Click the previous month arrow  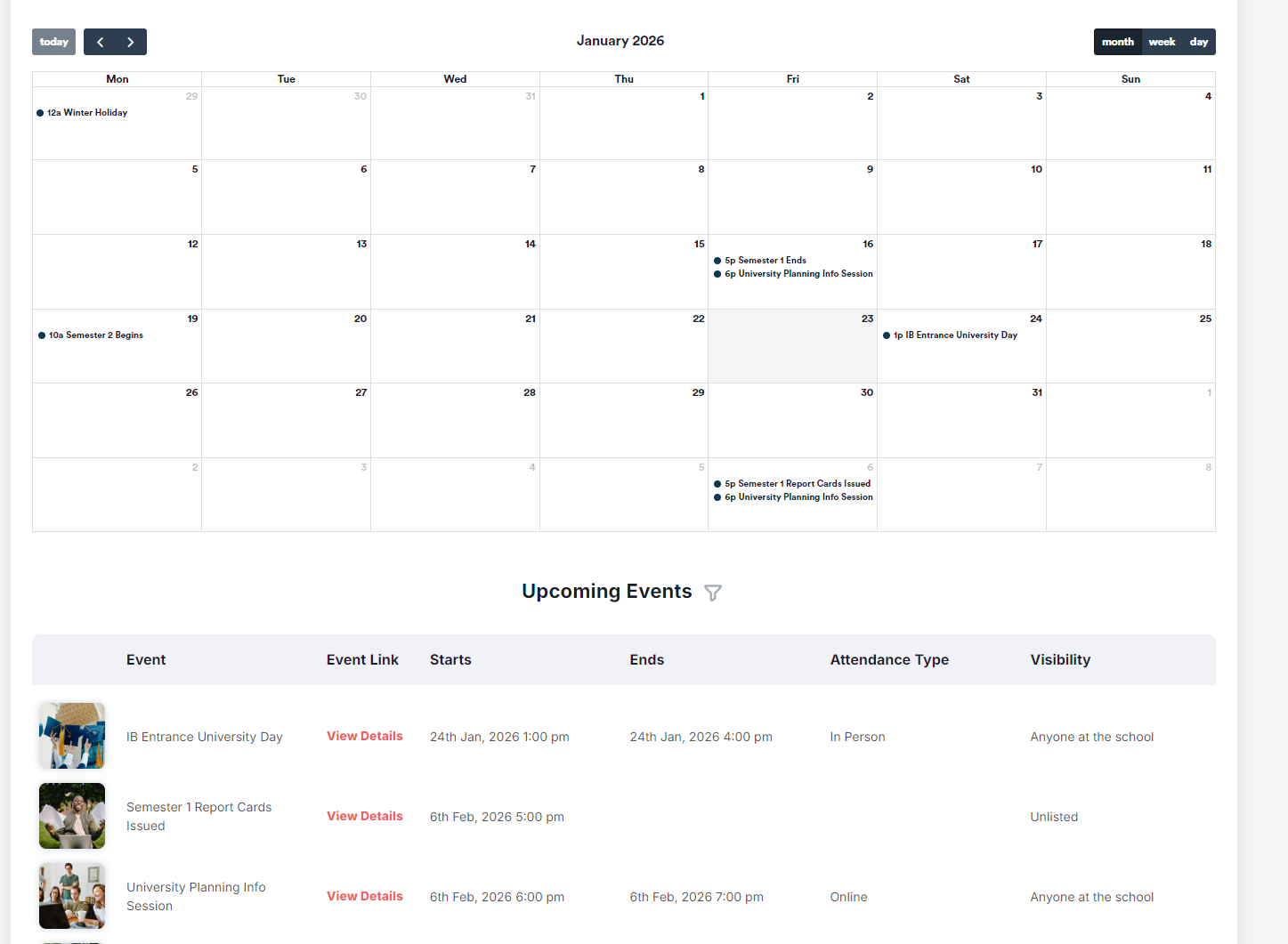tap(100, 42)
